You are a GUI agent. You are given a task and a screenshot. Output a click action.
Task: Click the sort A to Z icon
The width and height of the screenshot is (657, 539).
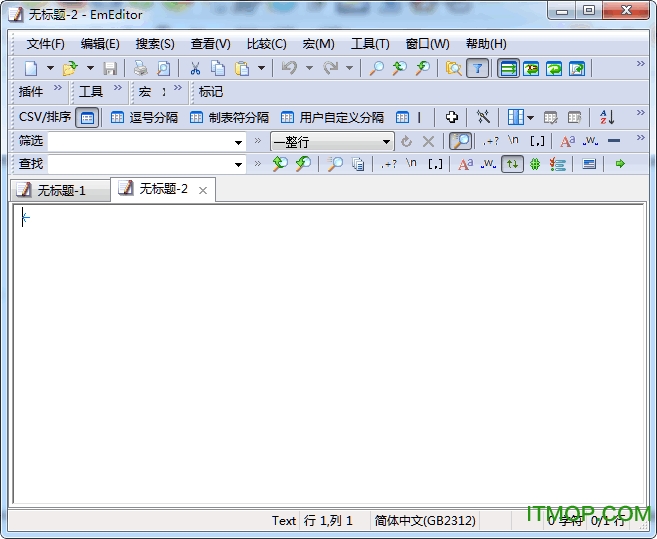607,117
